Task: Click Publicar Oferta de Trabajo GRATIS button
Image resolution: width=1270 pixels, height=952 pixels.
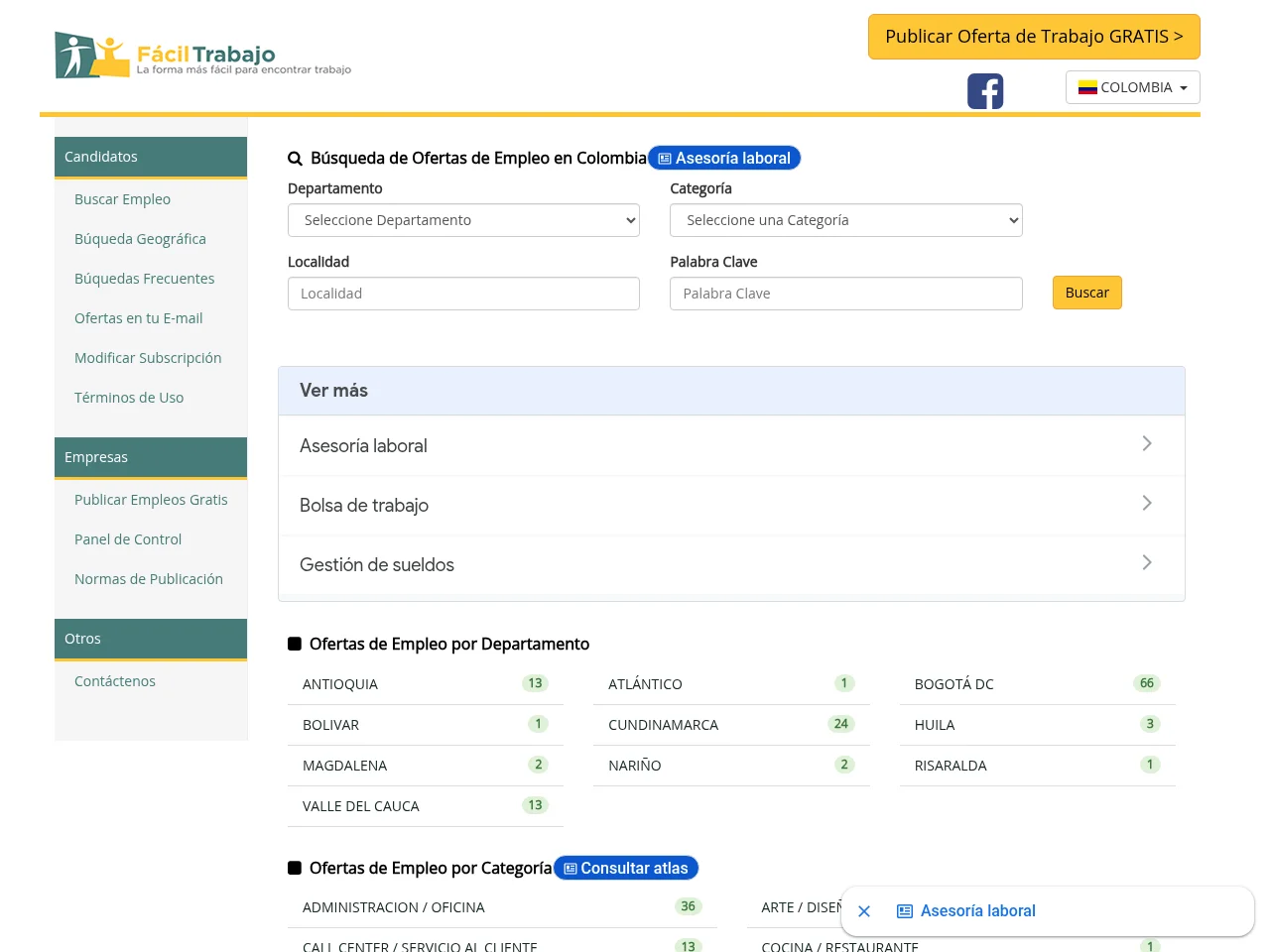Action: 1034,37
